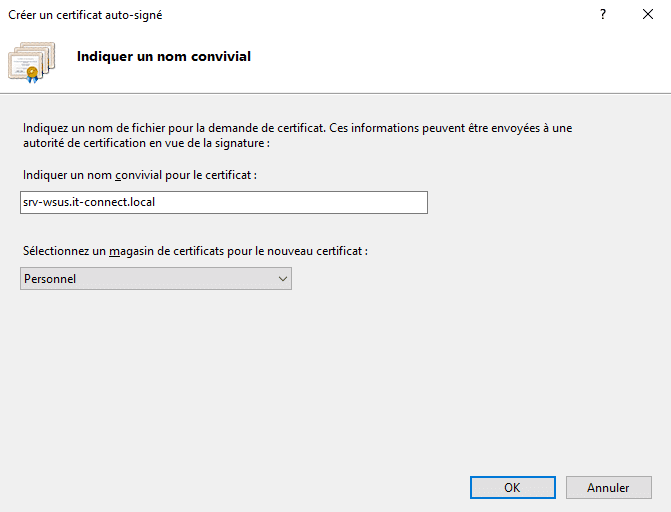Click the friendly name text field
Screen dimensions: 671x512
224,202
